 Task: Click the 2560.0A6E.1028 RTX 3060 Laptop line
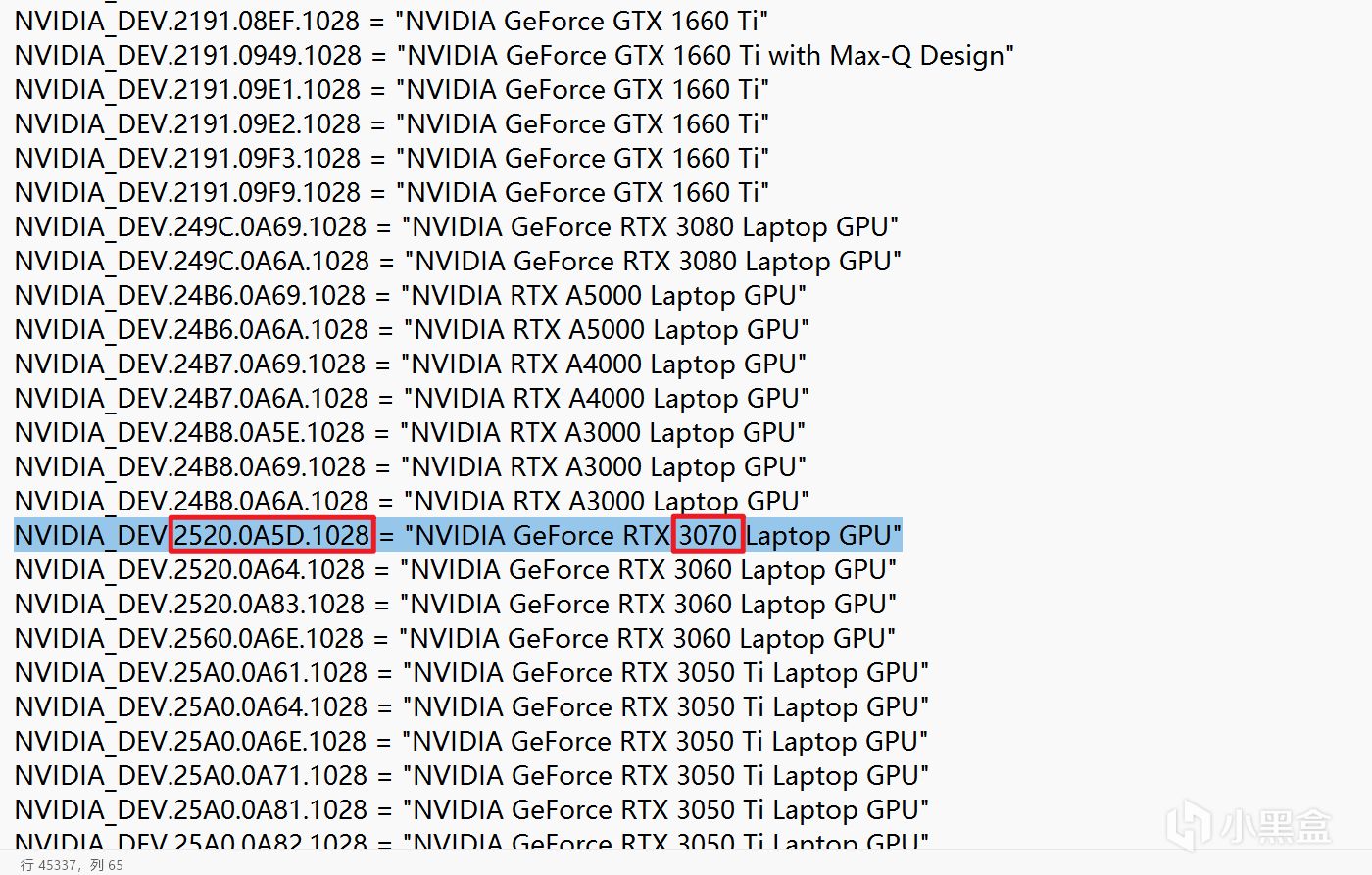coord(455,638)
